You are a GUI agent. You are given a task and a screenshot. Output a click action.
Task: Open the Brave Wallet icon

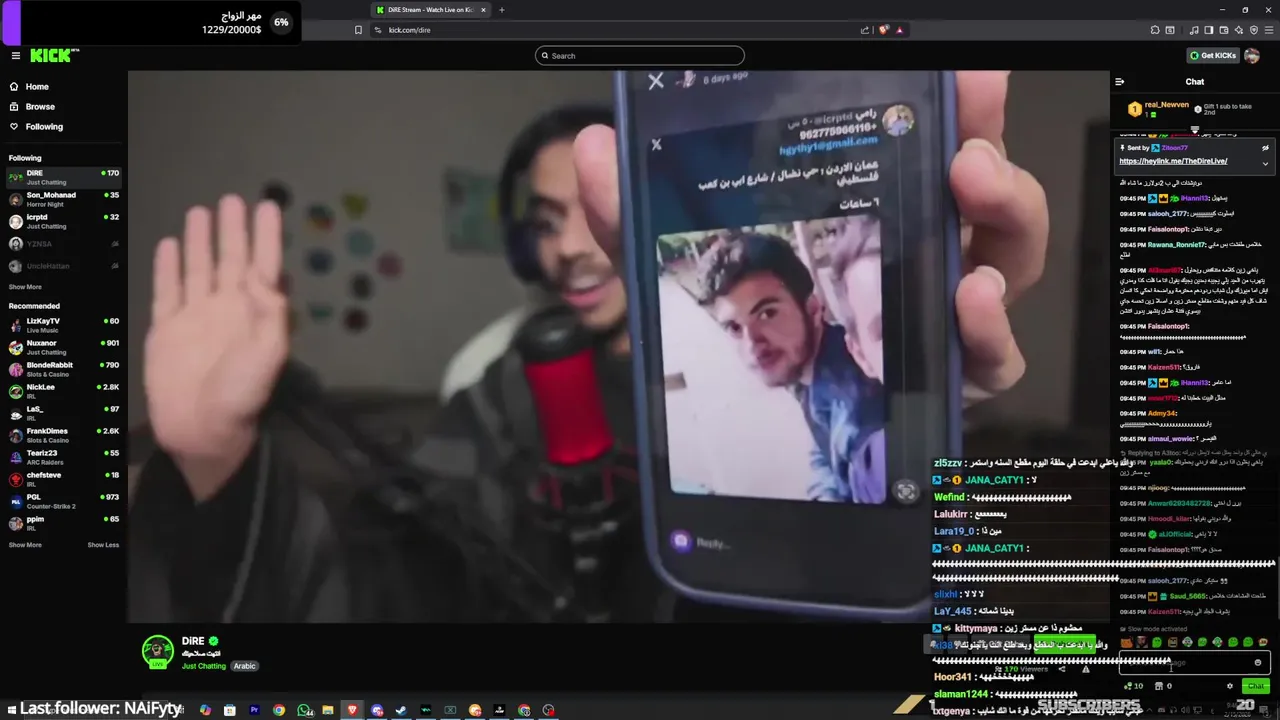coord(1224,30)
